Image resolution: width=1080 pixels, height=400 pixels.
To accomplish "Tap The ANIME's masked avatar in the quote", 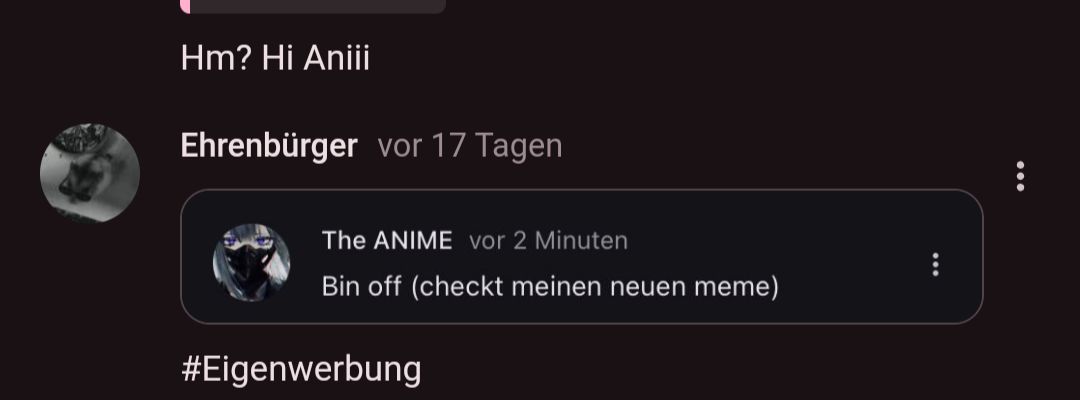I will coord(251,262).
